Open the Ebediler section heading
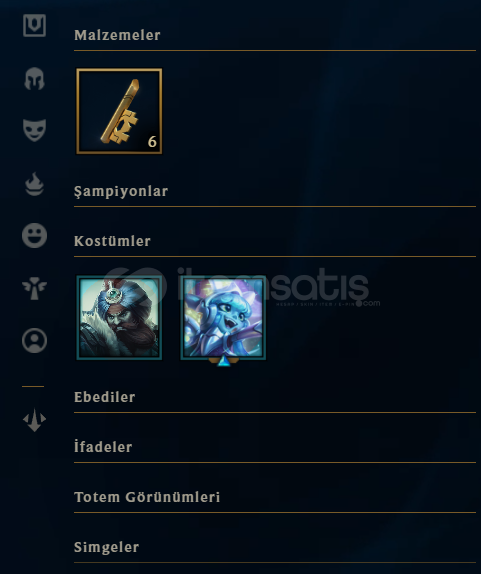Image resolution: width=481 pixels, height=574 pixels. [105, 397]
